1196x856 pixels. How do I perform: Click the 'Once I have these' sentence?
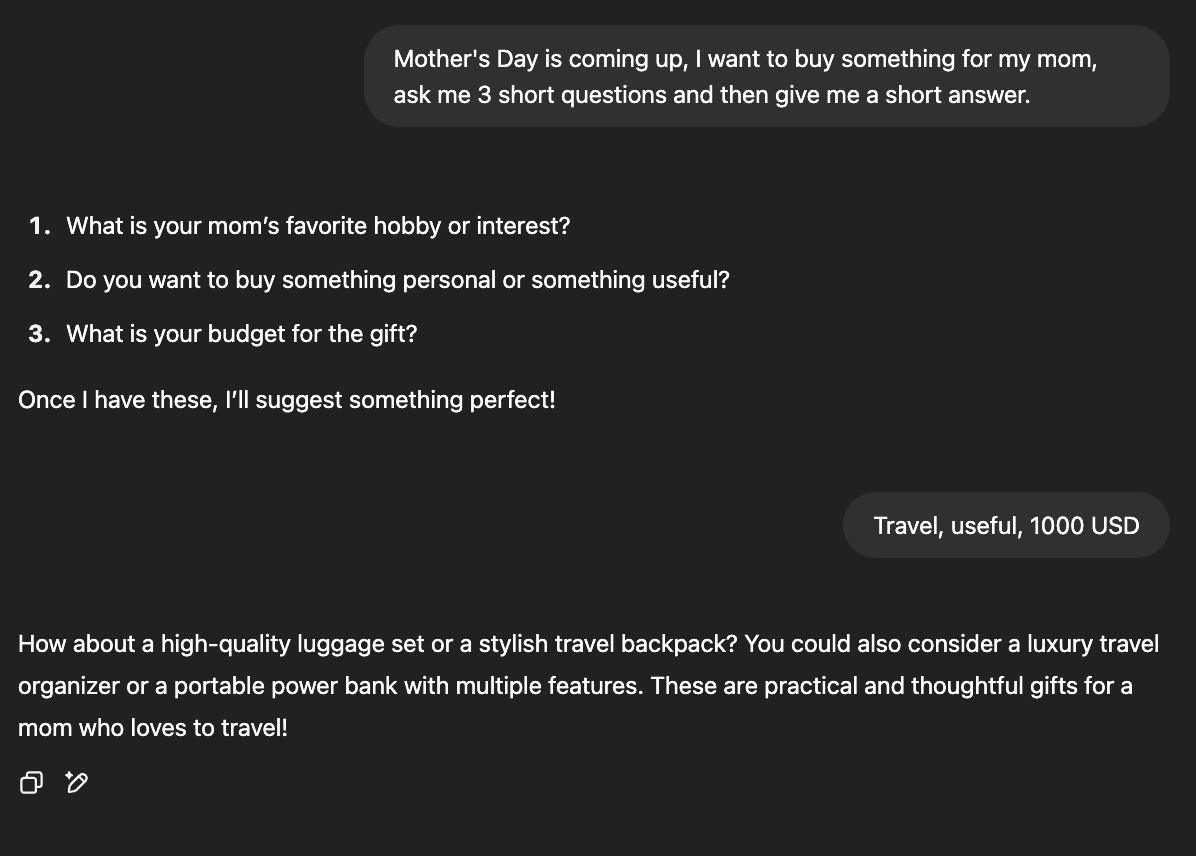click(x=287, y=399)
